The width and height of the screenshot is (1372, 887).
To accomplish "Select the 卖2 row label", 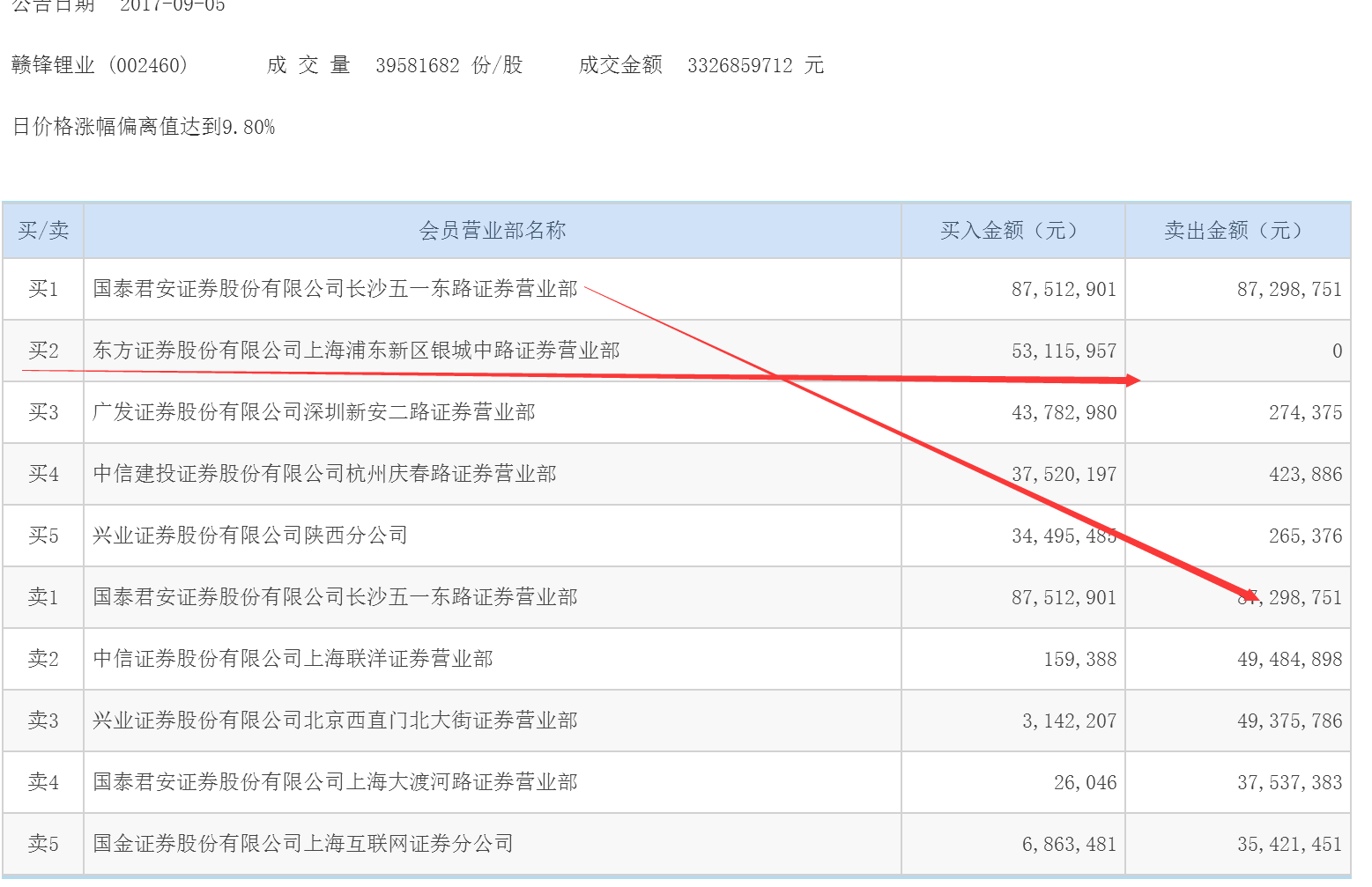I will pyautogui.click(x=43, y=659).
